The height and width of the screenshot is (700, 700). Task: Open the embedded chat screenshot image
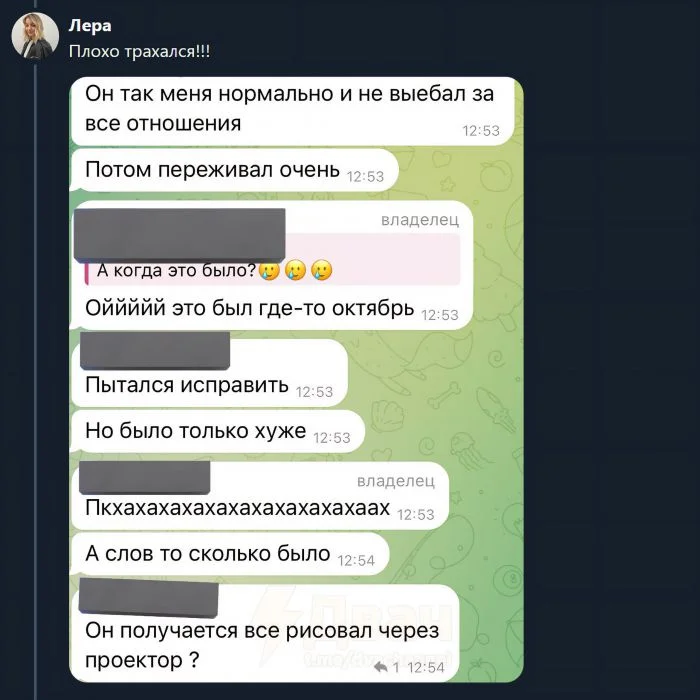pos(296,379)
